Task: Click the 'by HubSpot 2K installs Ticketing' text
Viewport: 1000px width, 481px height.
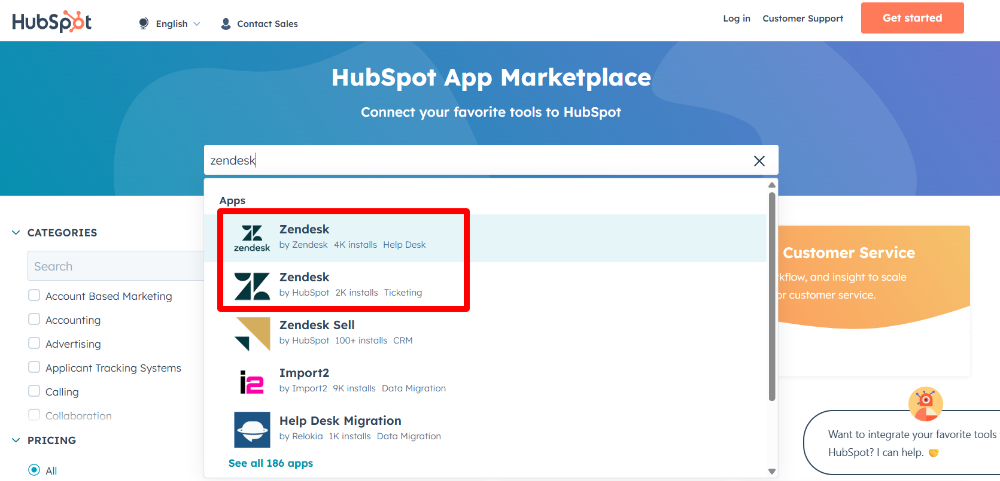Action: 351,293
